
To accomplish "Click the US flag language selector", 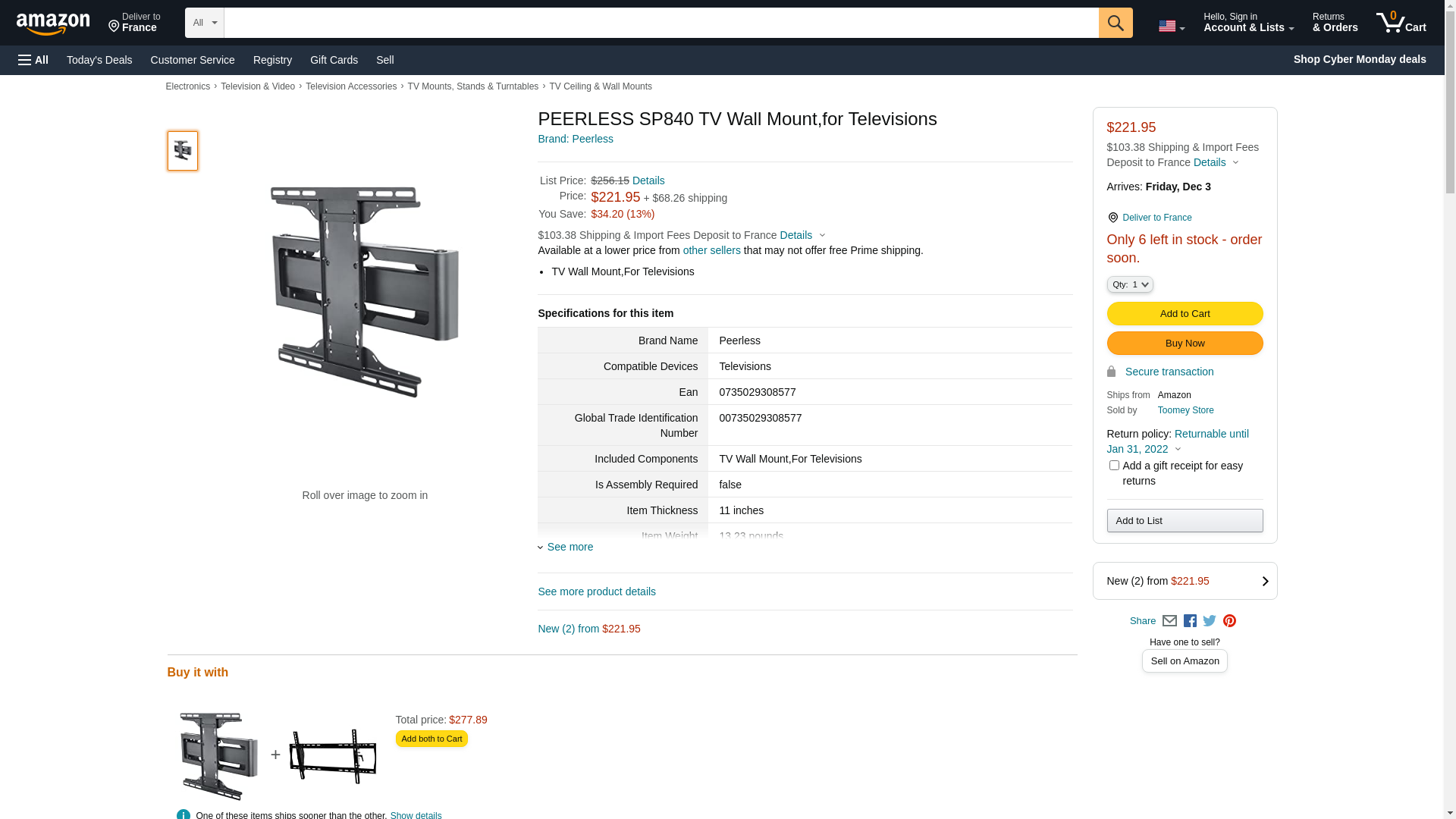I will 1171,27.
